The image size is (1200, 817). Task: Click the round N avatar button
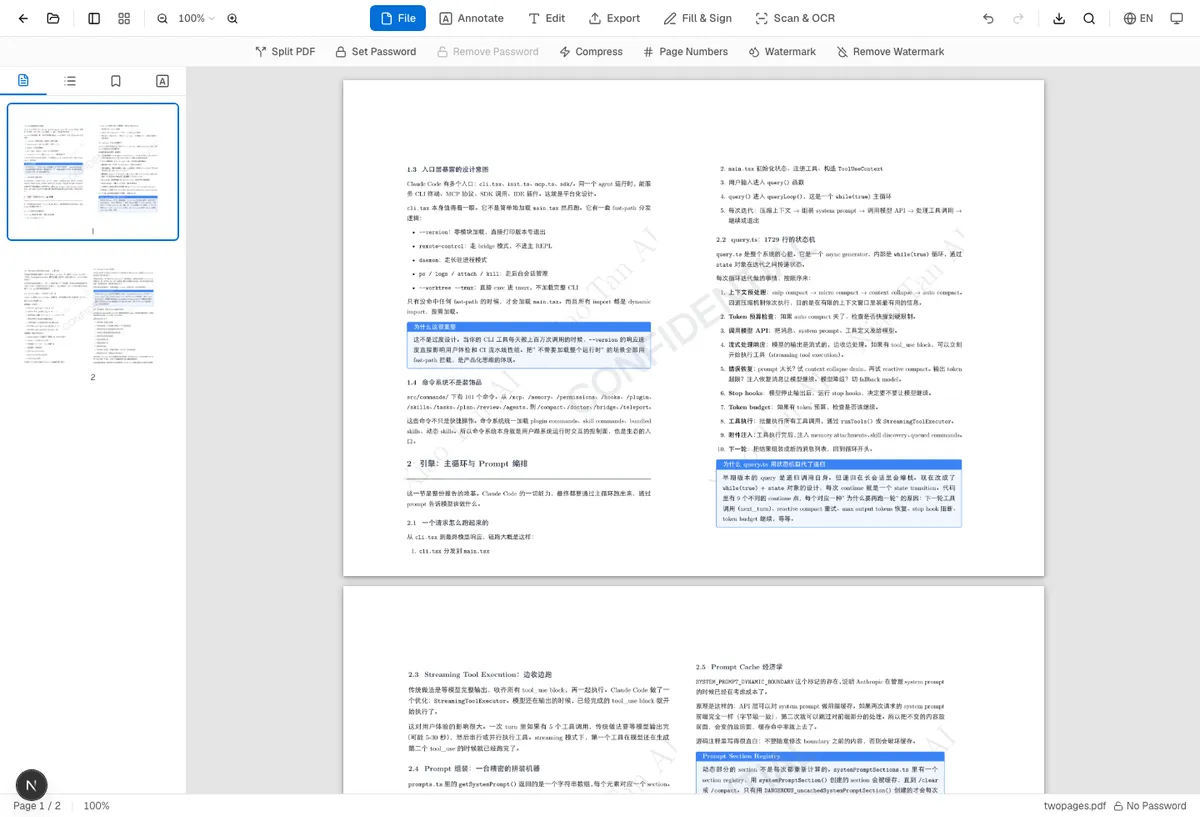click(x=32, y=785)
